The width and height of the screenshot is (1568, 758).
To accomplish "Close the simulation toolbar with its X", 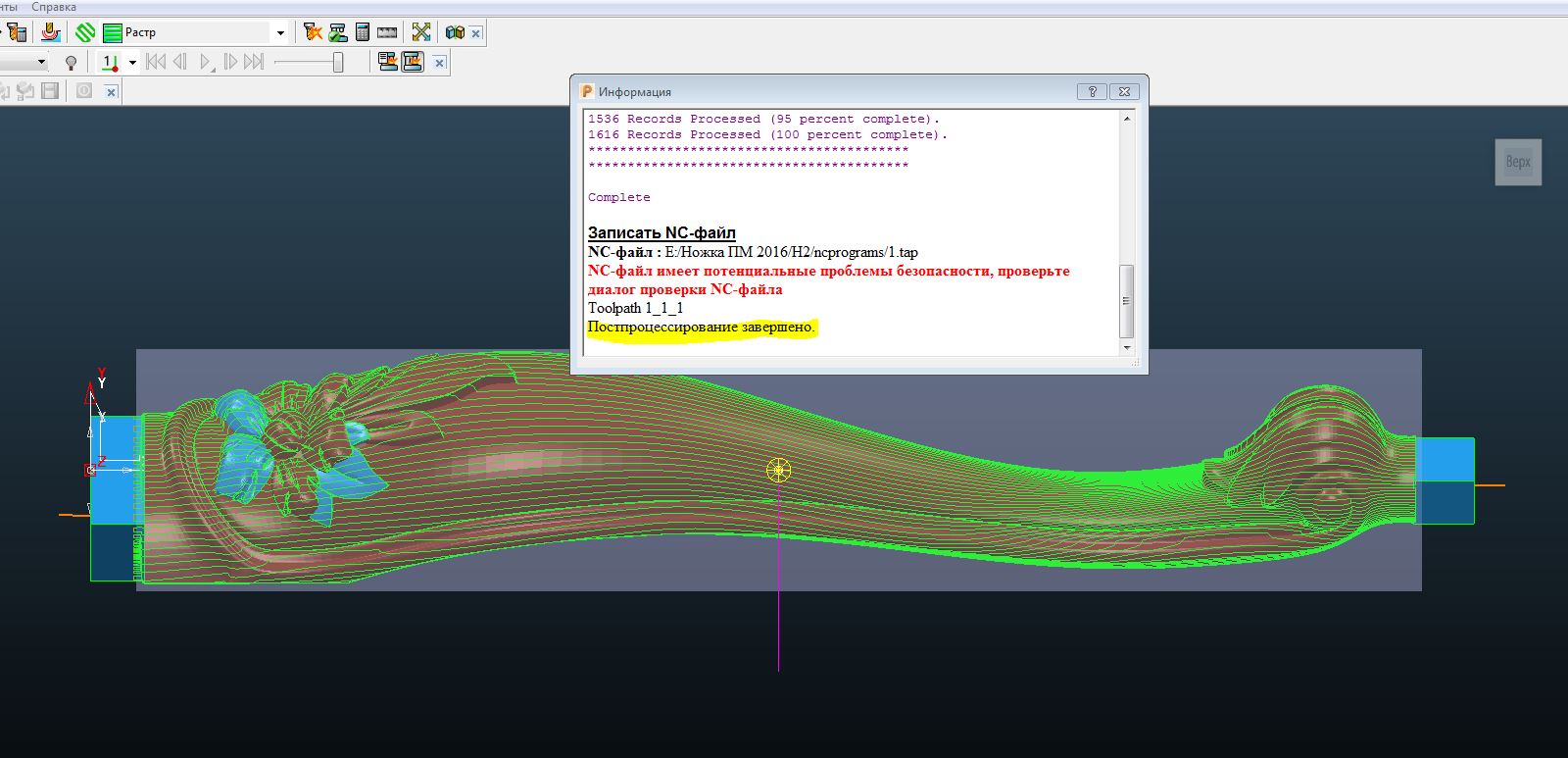I will point(439,63).
